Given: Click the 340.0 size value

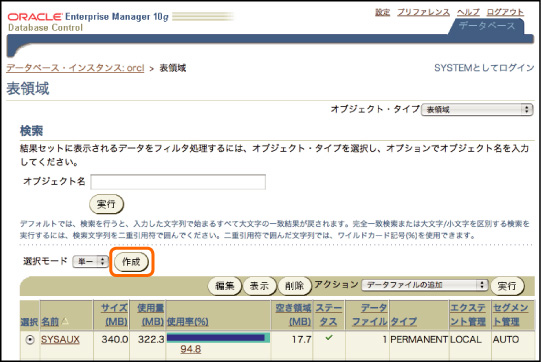Looking at the screenshot, I should pyautogui.click(x=115, y=340).
